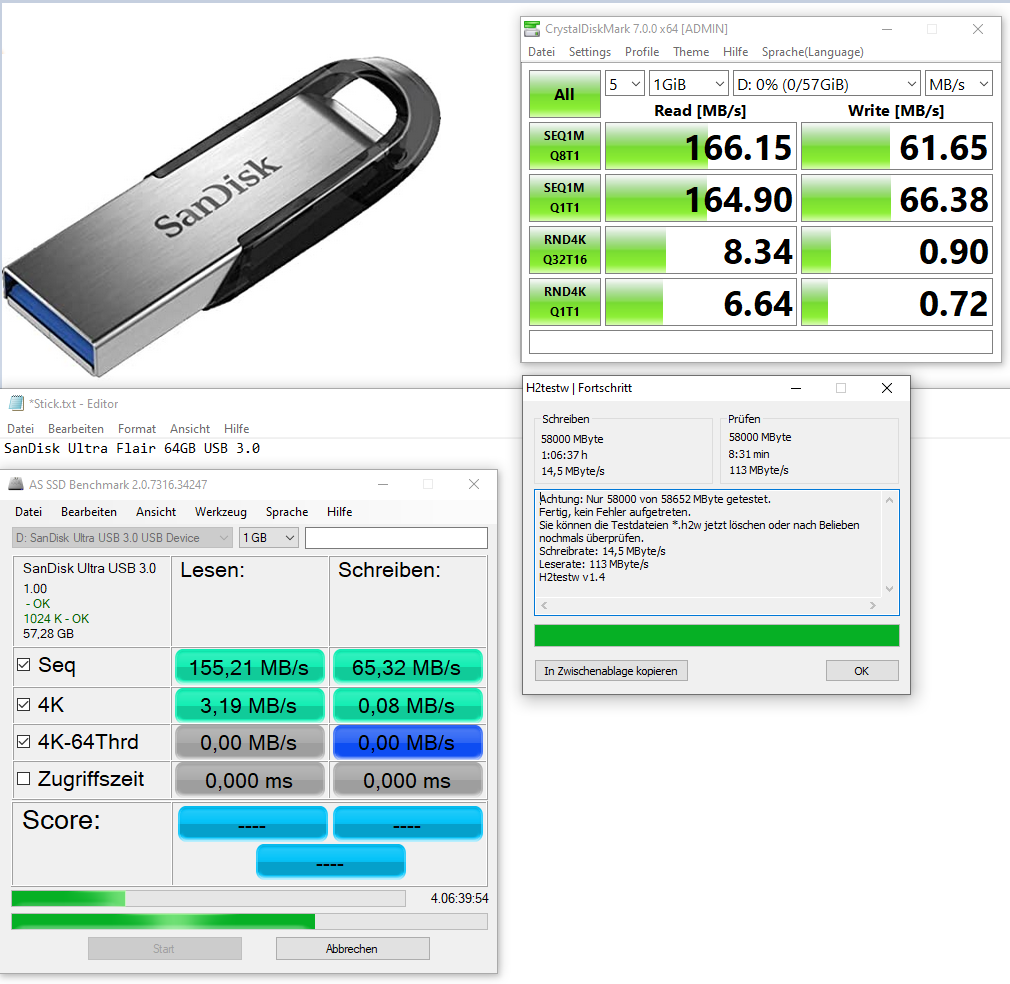Click the Seq write result 65,32 MB/s
The image size is (1010, 984).
tap(407, 667)
